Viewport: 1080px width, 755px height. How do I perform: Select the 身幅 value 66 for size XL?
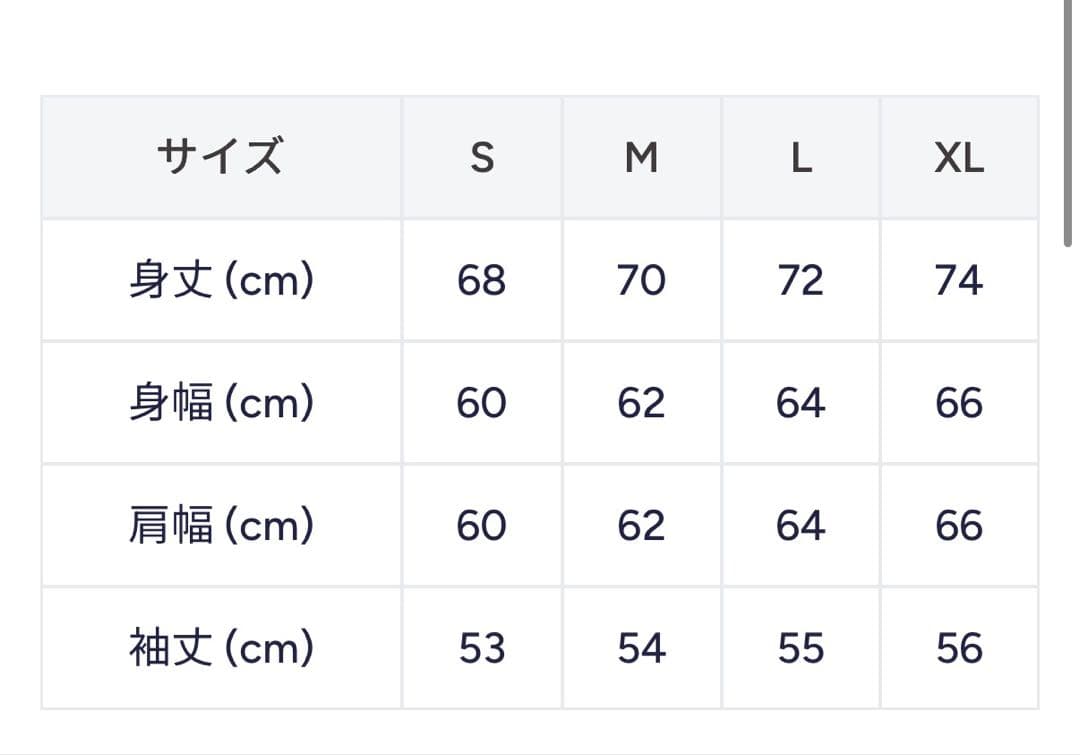(959, 404)
